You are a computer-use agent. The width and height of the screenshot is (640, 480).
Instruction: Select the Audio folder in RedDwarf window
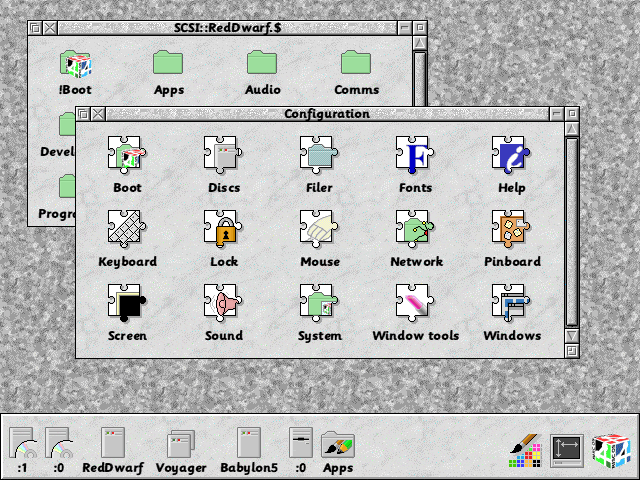point(262,62)
